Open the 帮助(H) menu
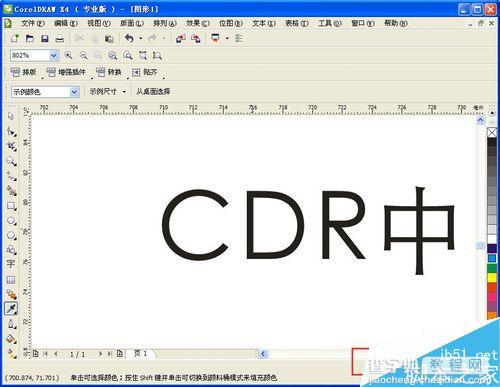 [396, 23]
